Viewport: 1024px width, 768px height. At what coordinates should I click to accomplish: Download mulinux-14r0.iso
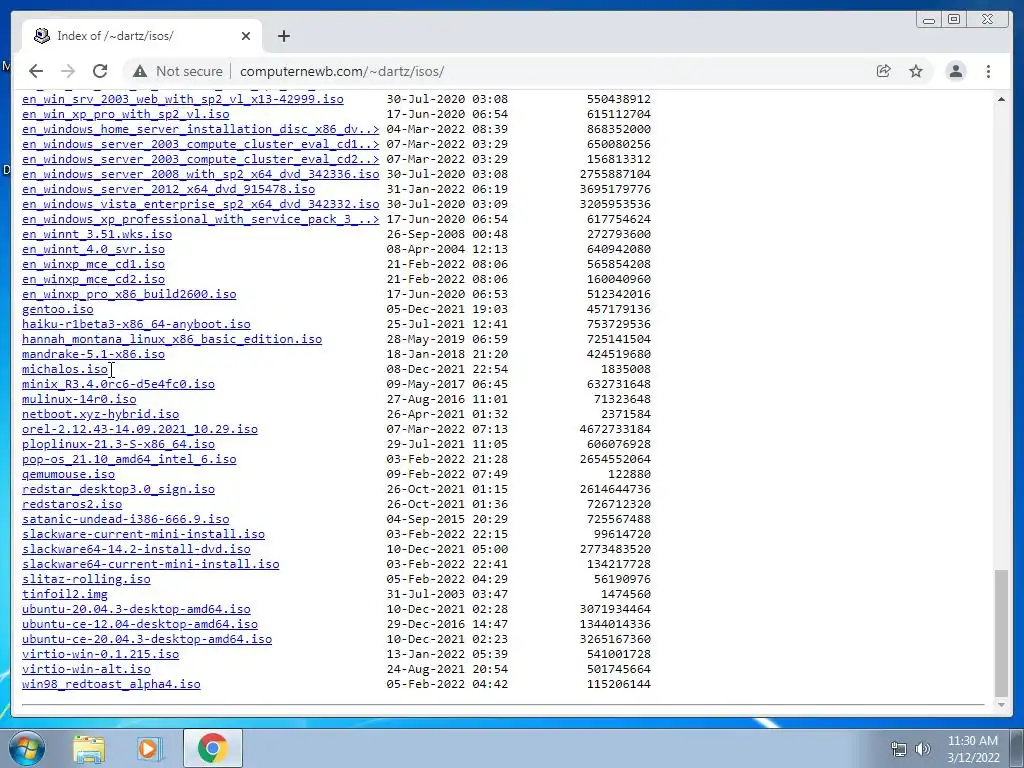point(79,399)
